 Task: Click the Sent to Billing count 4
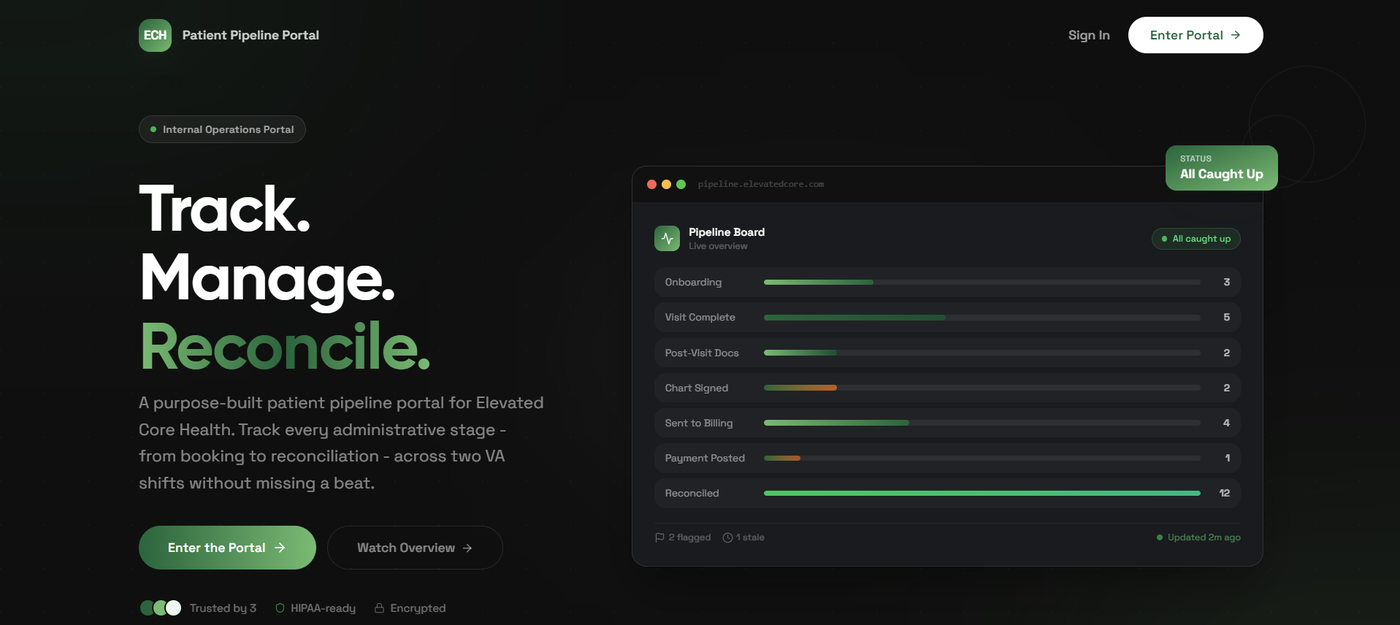point(1227,423)
